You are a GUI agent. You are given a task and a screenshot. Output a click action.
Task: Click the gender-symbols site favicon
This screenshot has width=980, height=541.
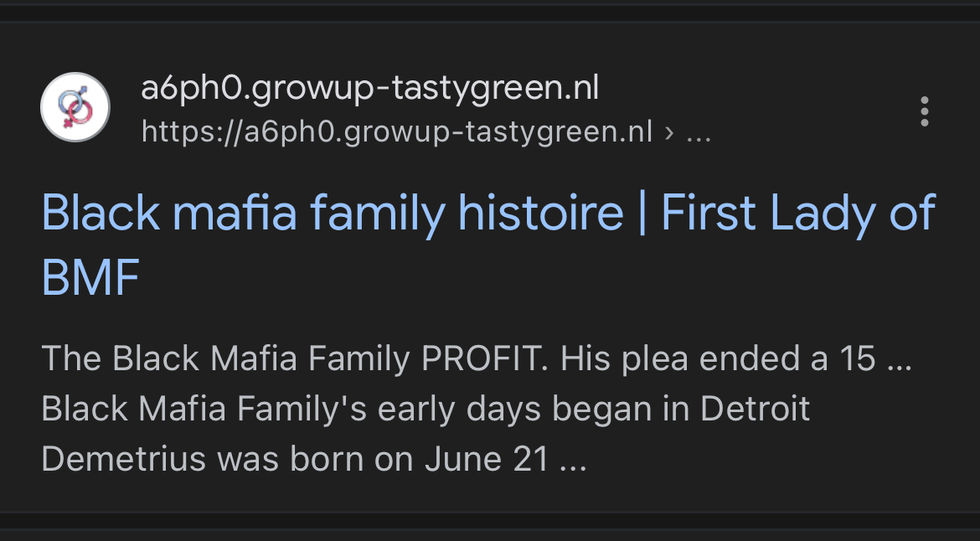(x=75, y=107)
